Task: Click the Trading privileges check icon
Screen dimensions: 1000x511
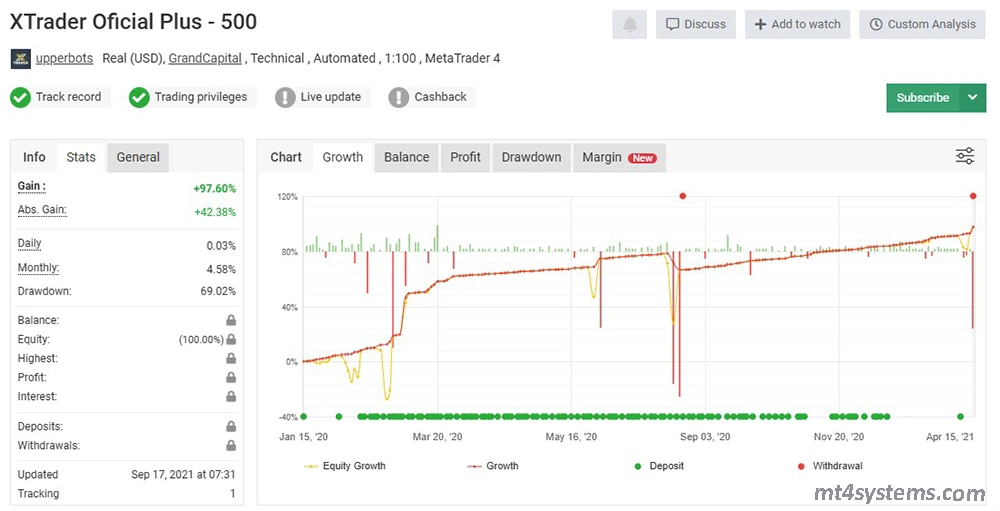Action: (139, 98)
